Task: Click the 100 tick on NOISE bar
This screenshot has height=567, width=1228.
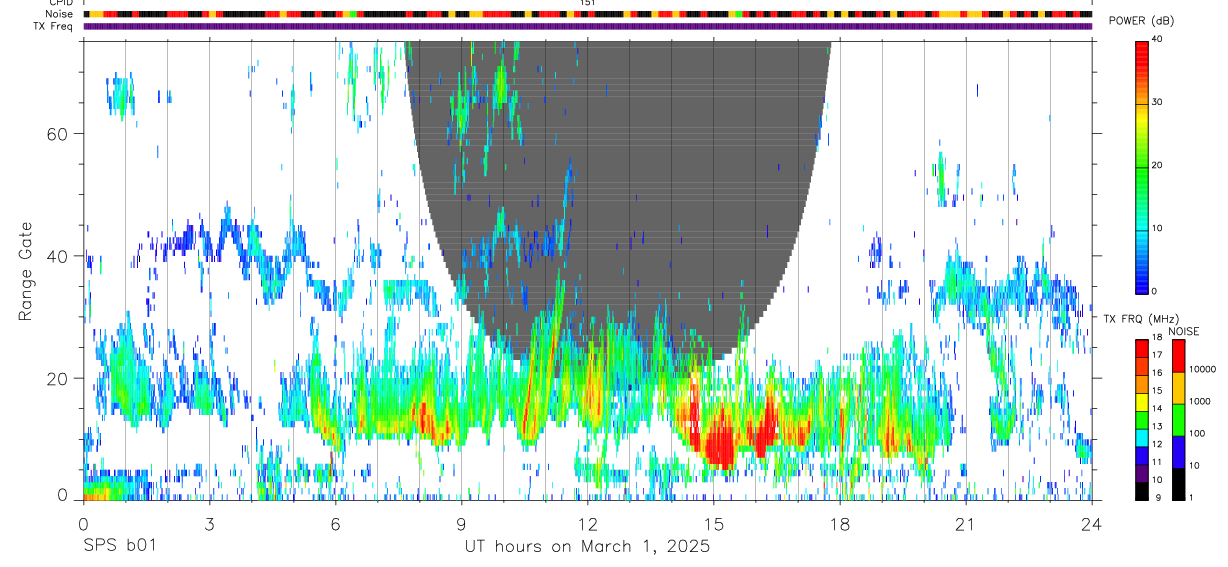Action: pyautogui.click(x=1197, y=433)
